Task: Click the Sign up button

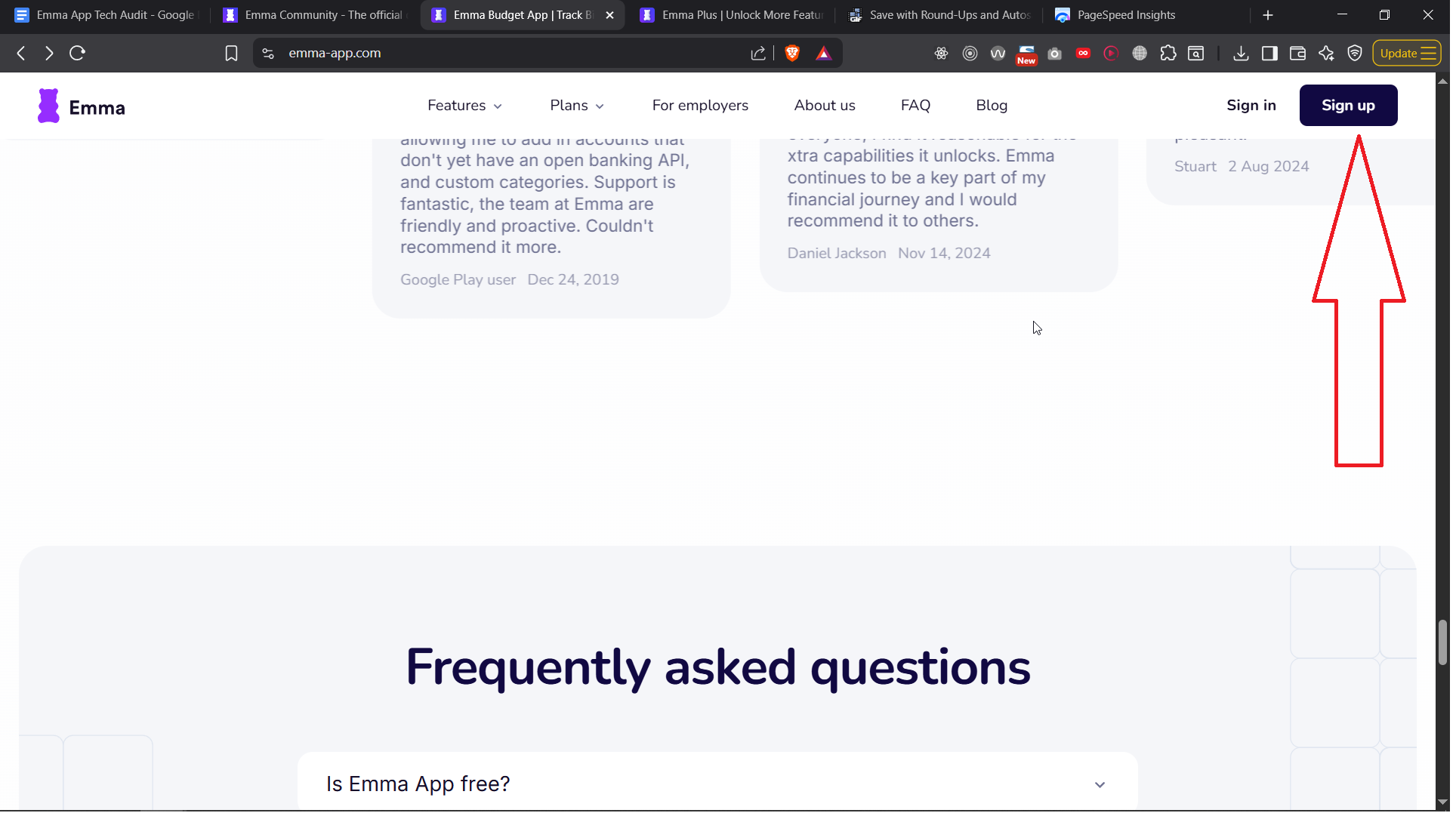Action: coord(1348,106)
